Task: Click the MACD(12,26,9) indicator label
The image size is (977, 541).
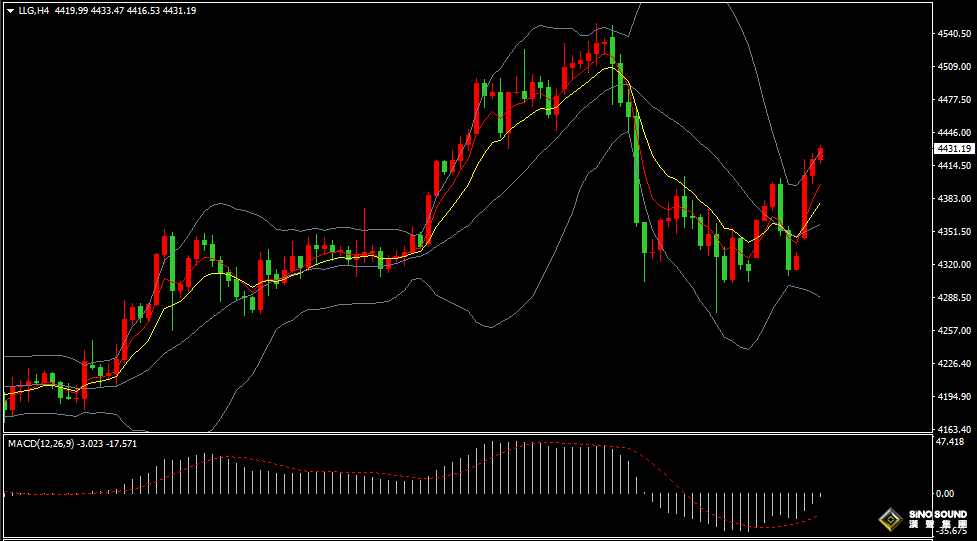Action: (x=41, y=444)
